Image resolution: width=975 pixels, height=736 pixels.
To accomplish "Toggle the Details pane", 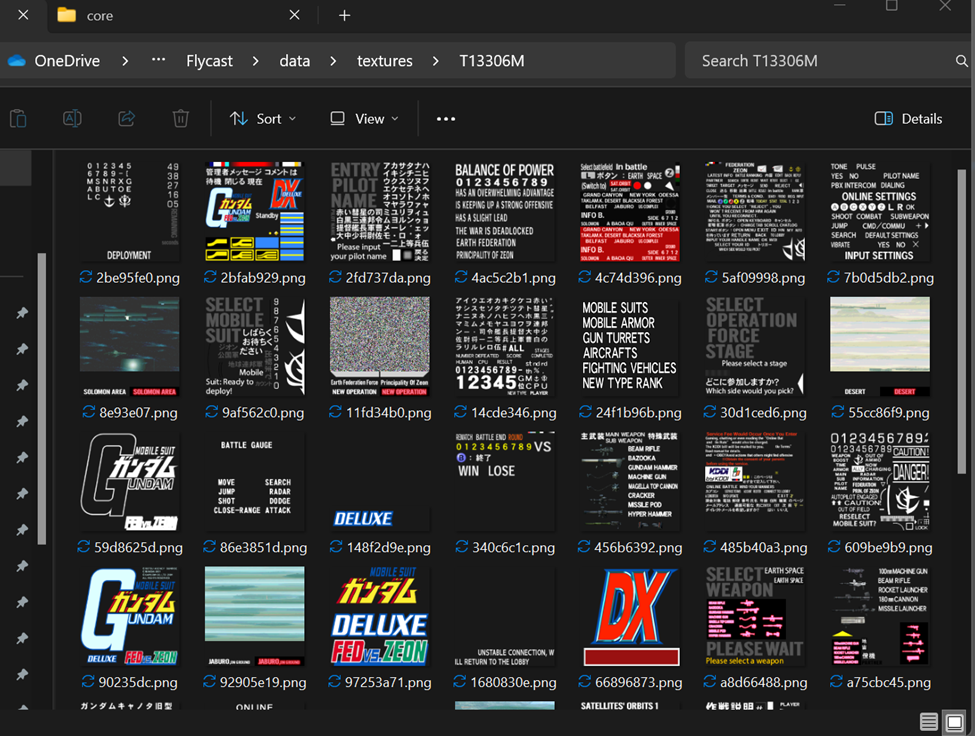I will (x=908, y=119).
